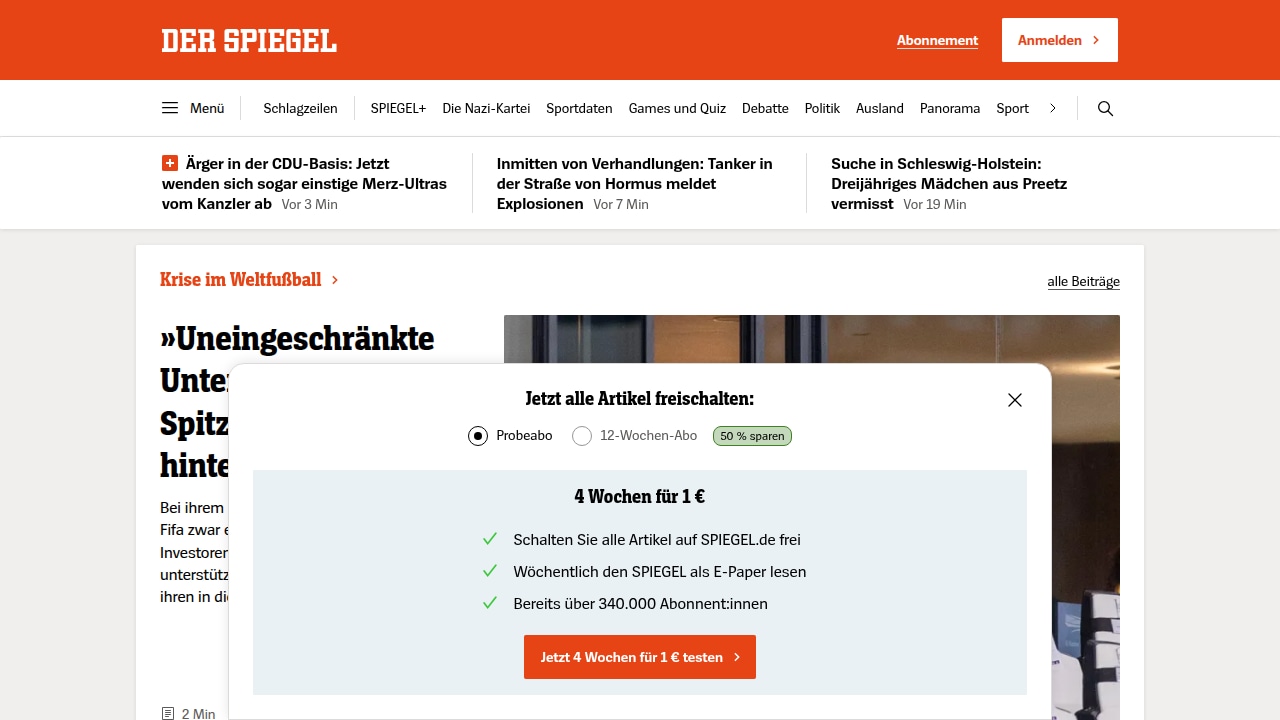
Task: Click the DER SPIEGEL logo
Action: (x=249, y=40)
